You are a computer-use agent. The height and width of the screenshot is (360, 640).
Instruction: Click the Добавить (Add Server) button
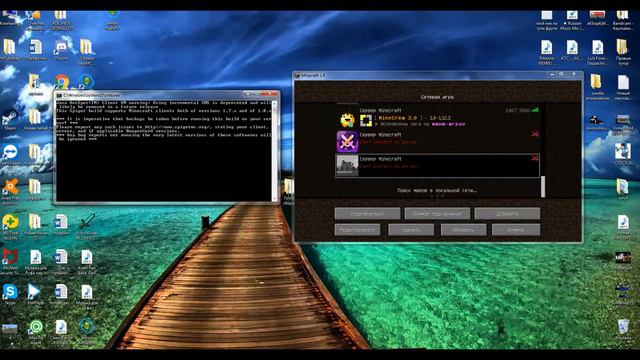coord(507,213)
